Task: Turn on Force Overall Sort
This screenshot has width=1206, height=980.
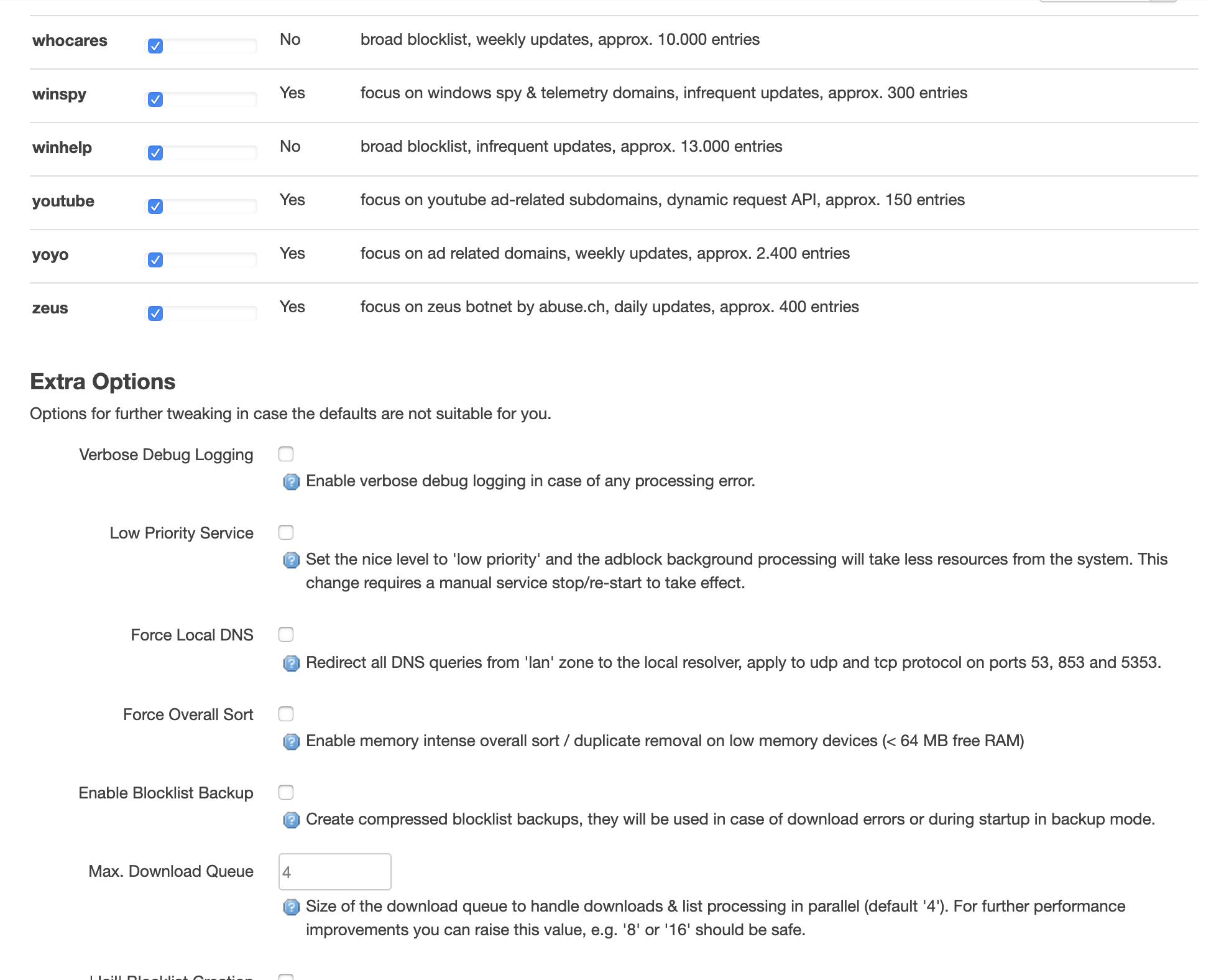Action: click(286, 714)
